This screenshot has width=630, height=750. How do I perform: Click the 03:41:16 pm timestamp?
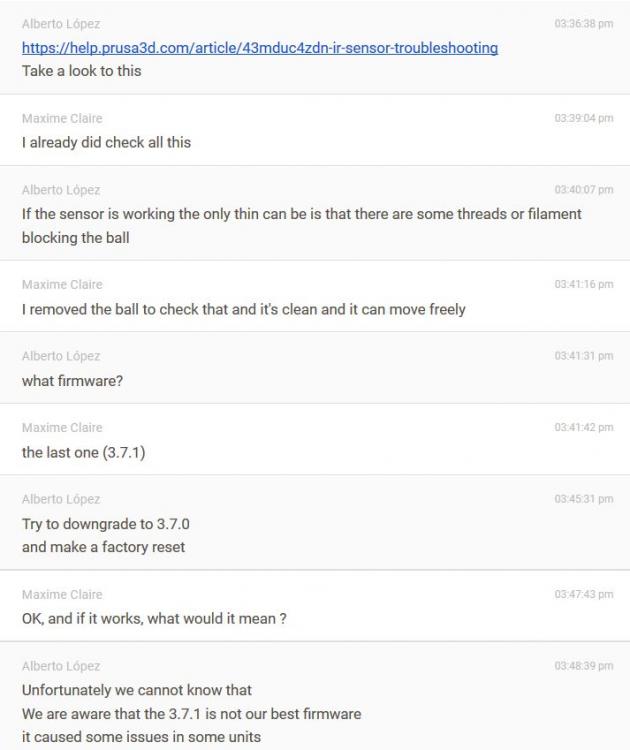click(583, 285)
